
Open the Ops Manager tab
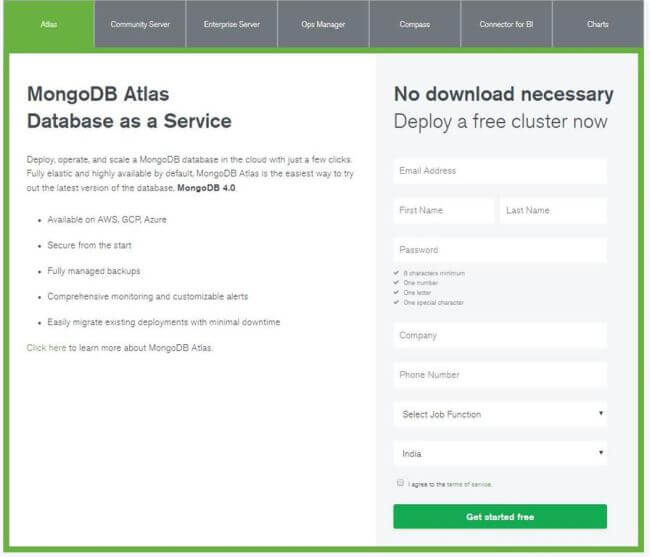tap(323, 24)
